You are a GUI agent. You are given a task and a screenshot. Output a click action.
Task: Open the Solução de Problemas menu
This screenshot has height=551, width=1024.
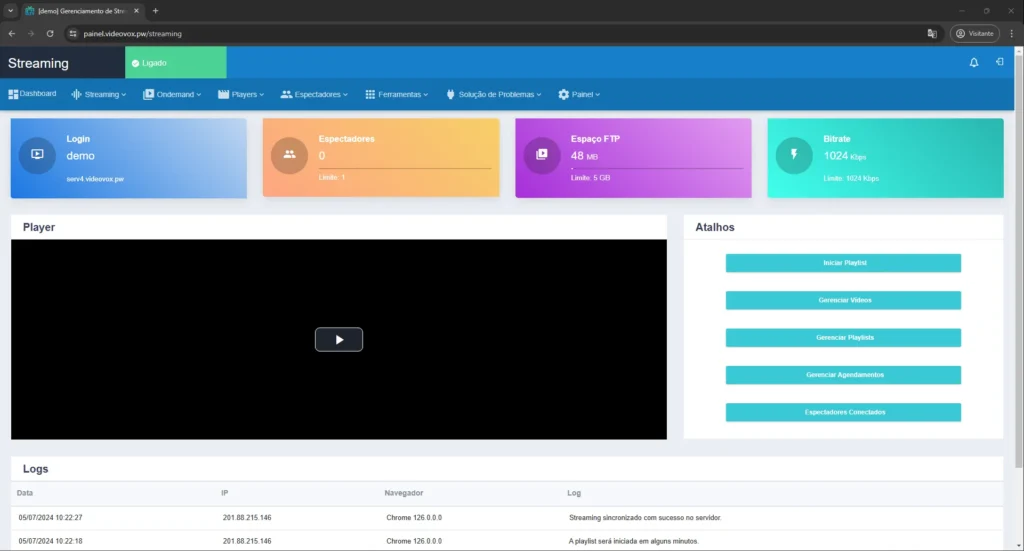click(x=493, y=95)
